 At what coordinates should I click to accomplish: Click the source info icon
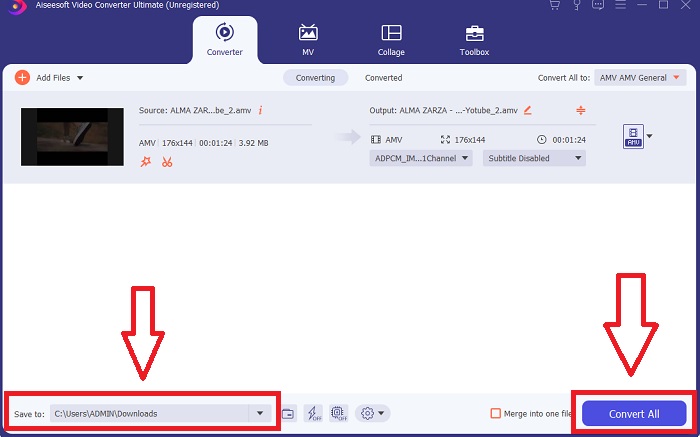(x=261, y=110)
